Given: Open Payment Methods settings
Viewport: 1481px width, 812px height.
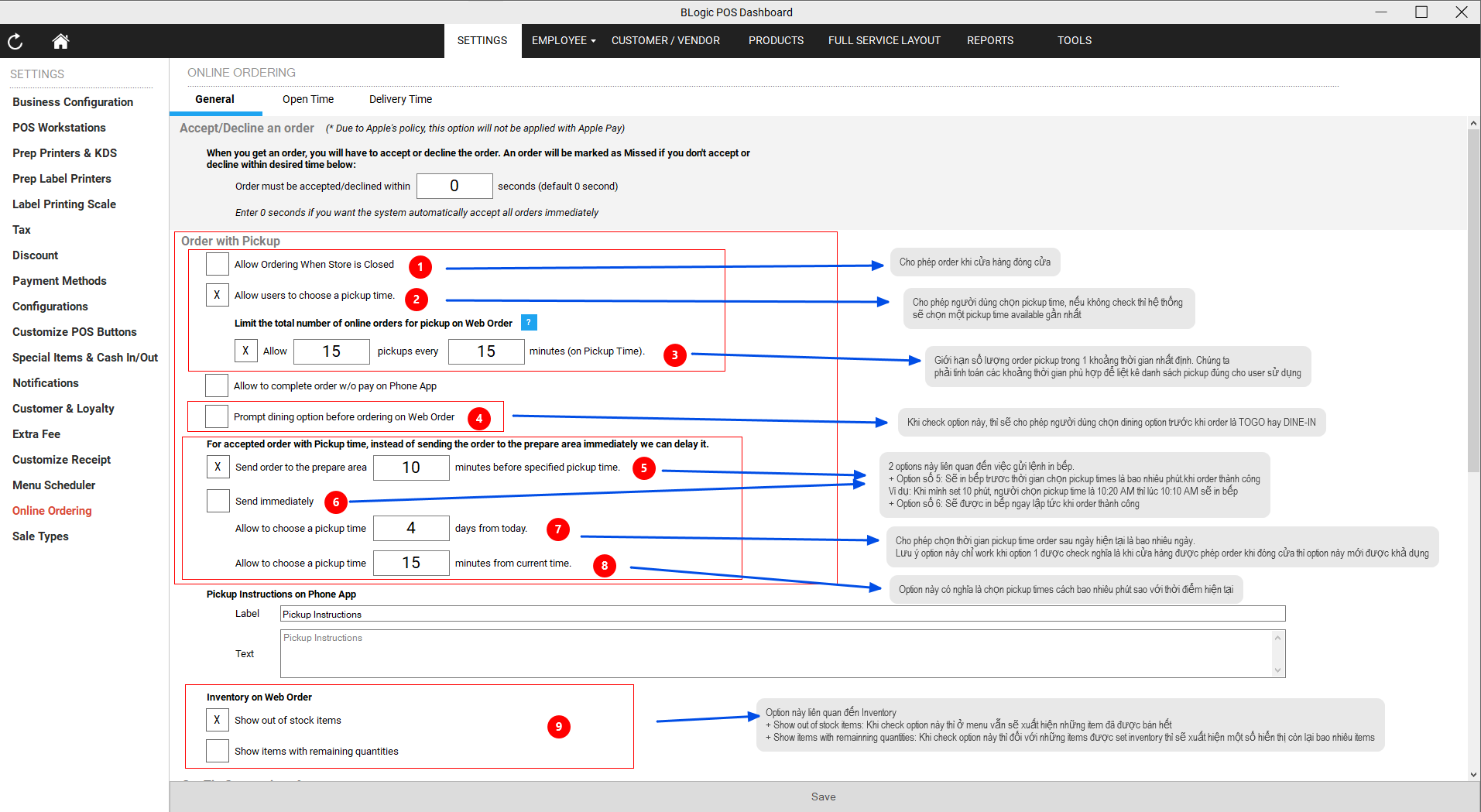Looking at the screenshot, I should click(x=60, y=281).
